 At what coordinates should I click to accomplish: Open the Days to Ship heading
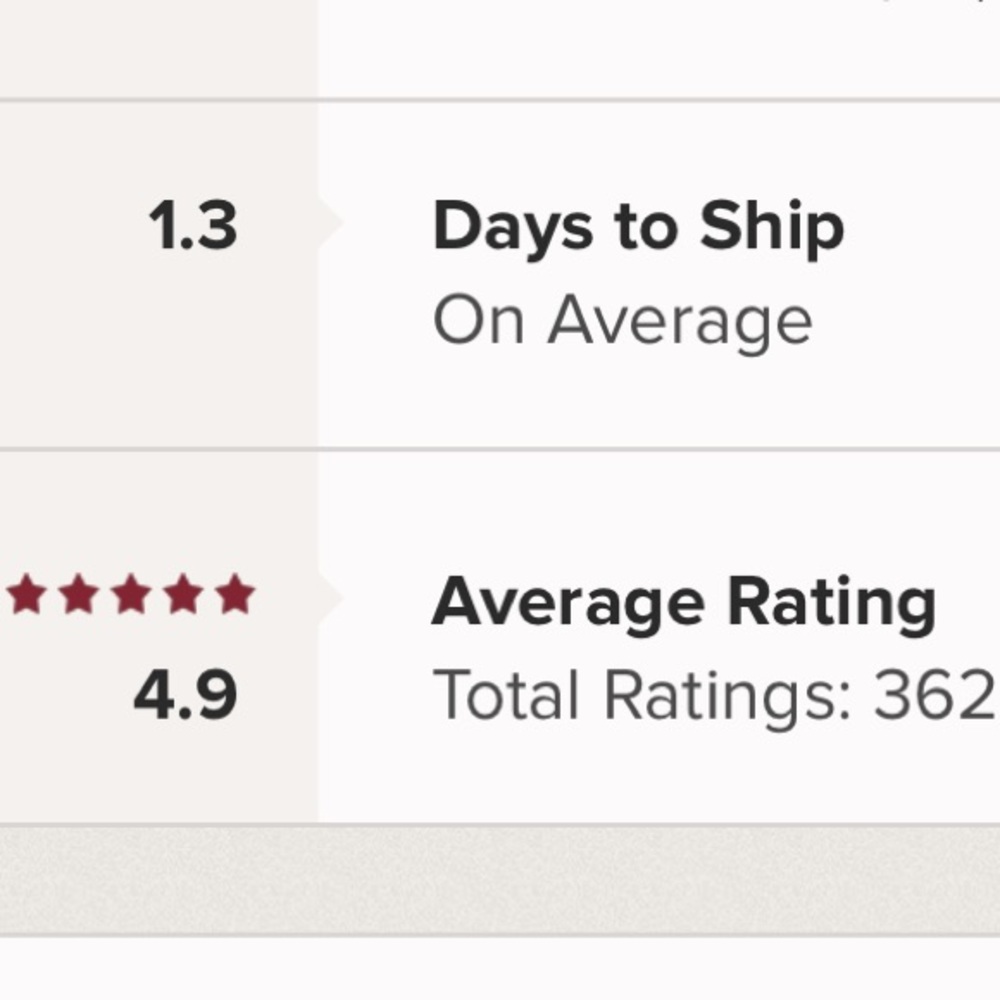tap(638, 228)
